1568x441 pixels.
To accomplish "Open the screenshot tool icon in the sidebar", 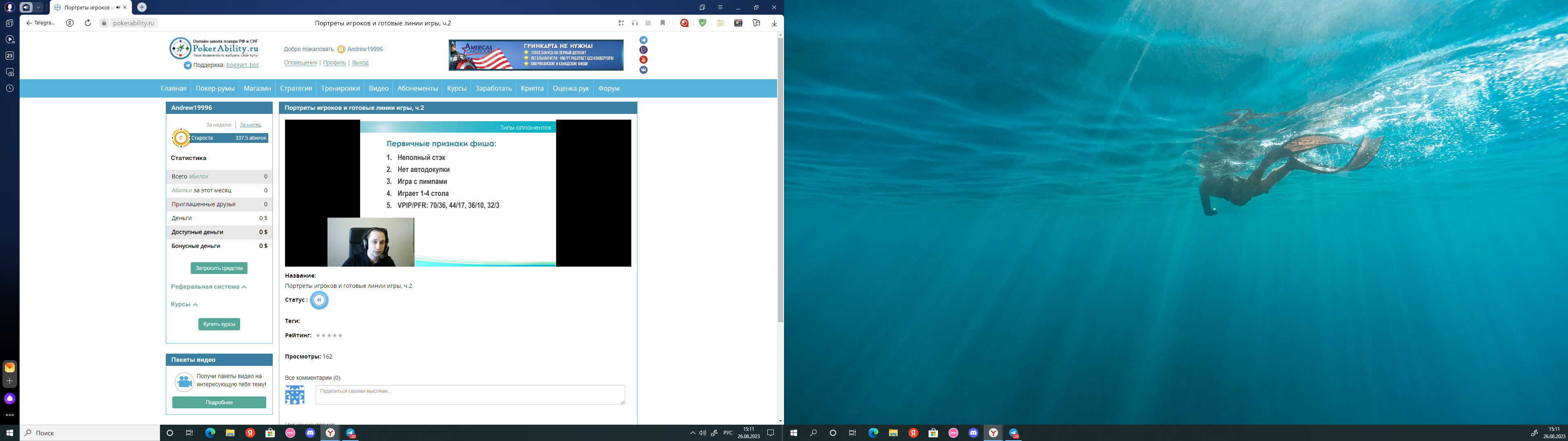I will coord(9,72).
